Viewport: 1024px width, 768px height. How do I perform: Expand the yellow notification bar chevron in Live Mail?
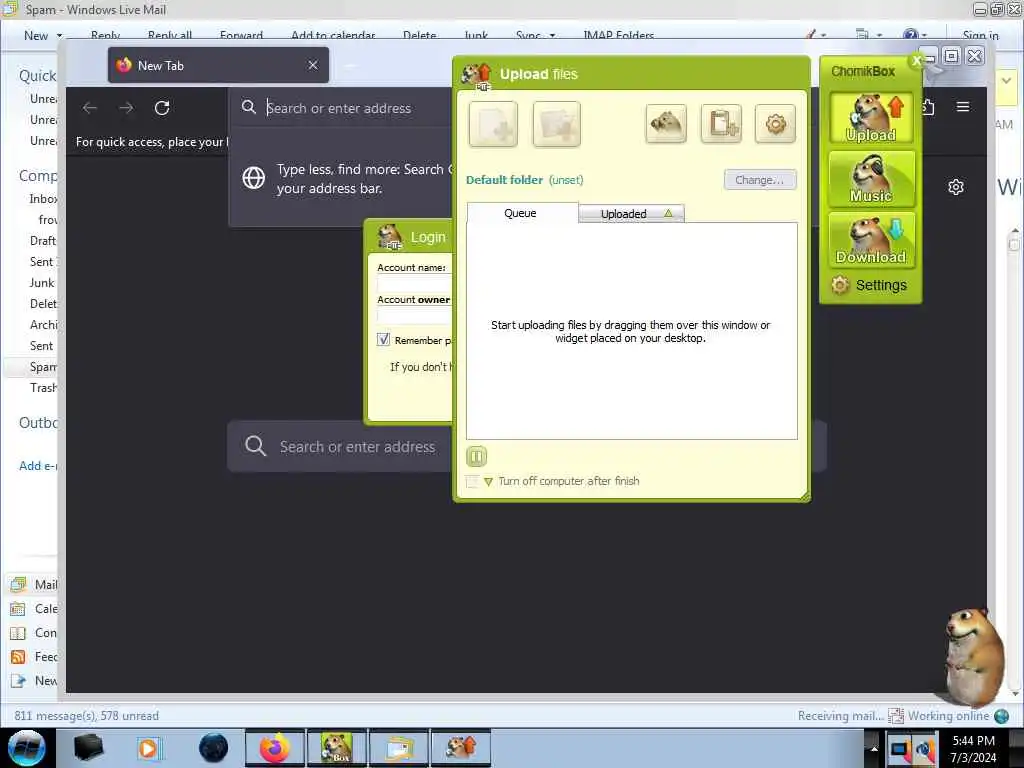click(1006, 81)
